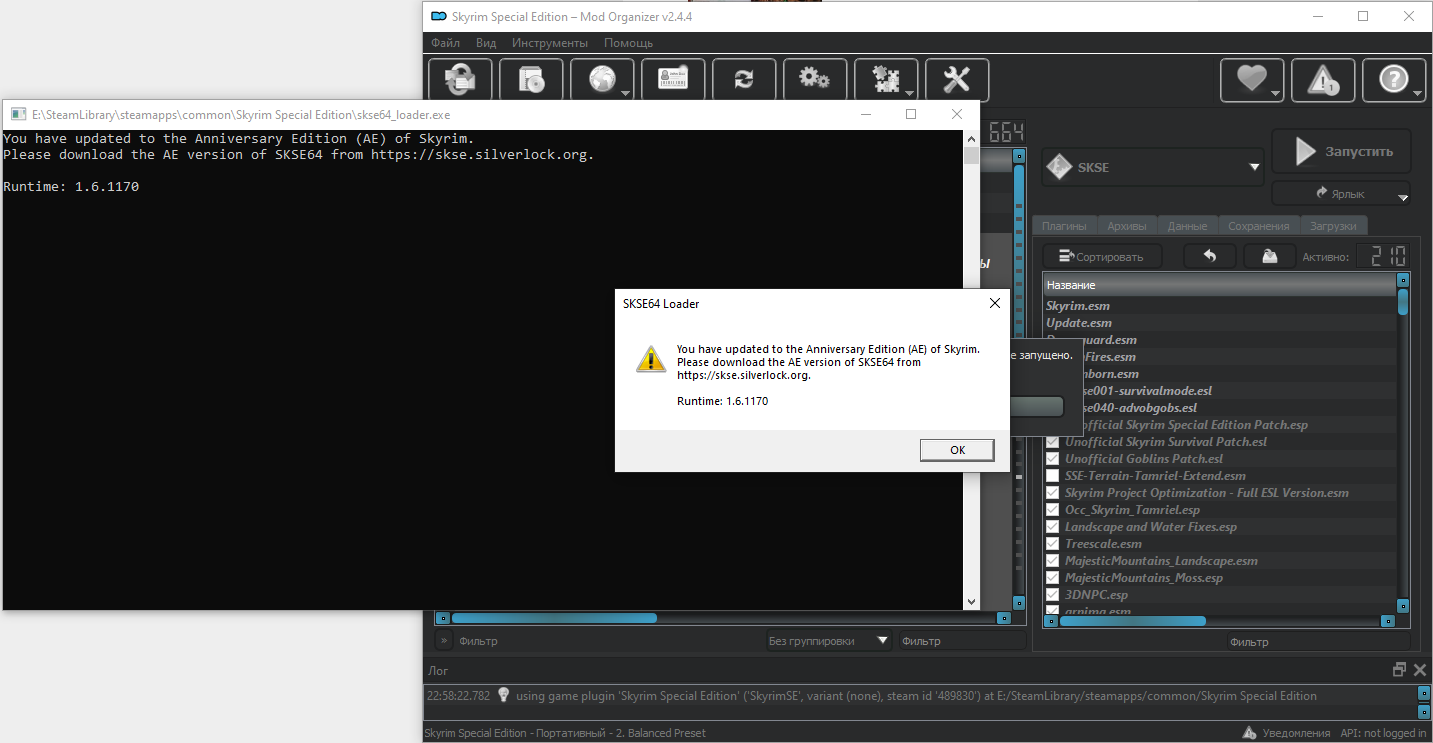The image size is (1433, 743).
Task: Toggle Landscape and Water Fixes.esp checkbox
Action: click(1052, 527)
